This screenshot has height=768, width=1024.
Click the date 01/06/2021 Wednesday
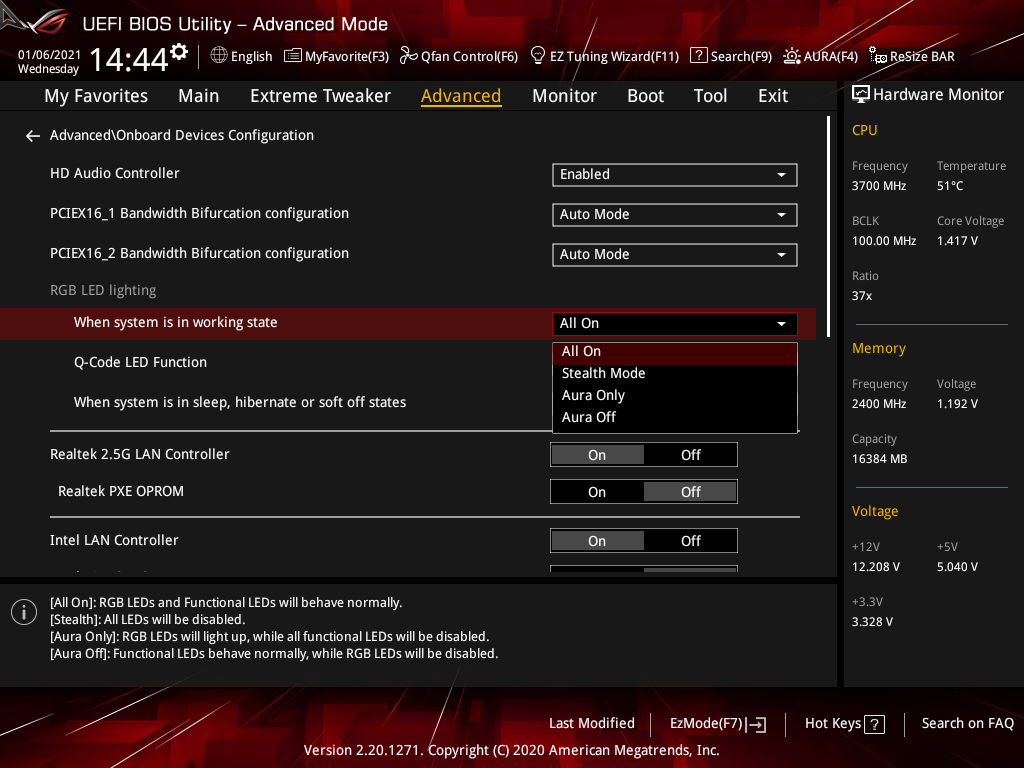pos(49,62)
